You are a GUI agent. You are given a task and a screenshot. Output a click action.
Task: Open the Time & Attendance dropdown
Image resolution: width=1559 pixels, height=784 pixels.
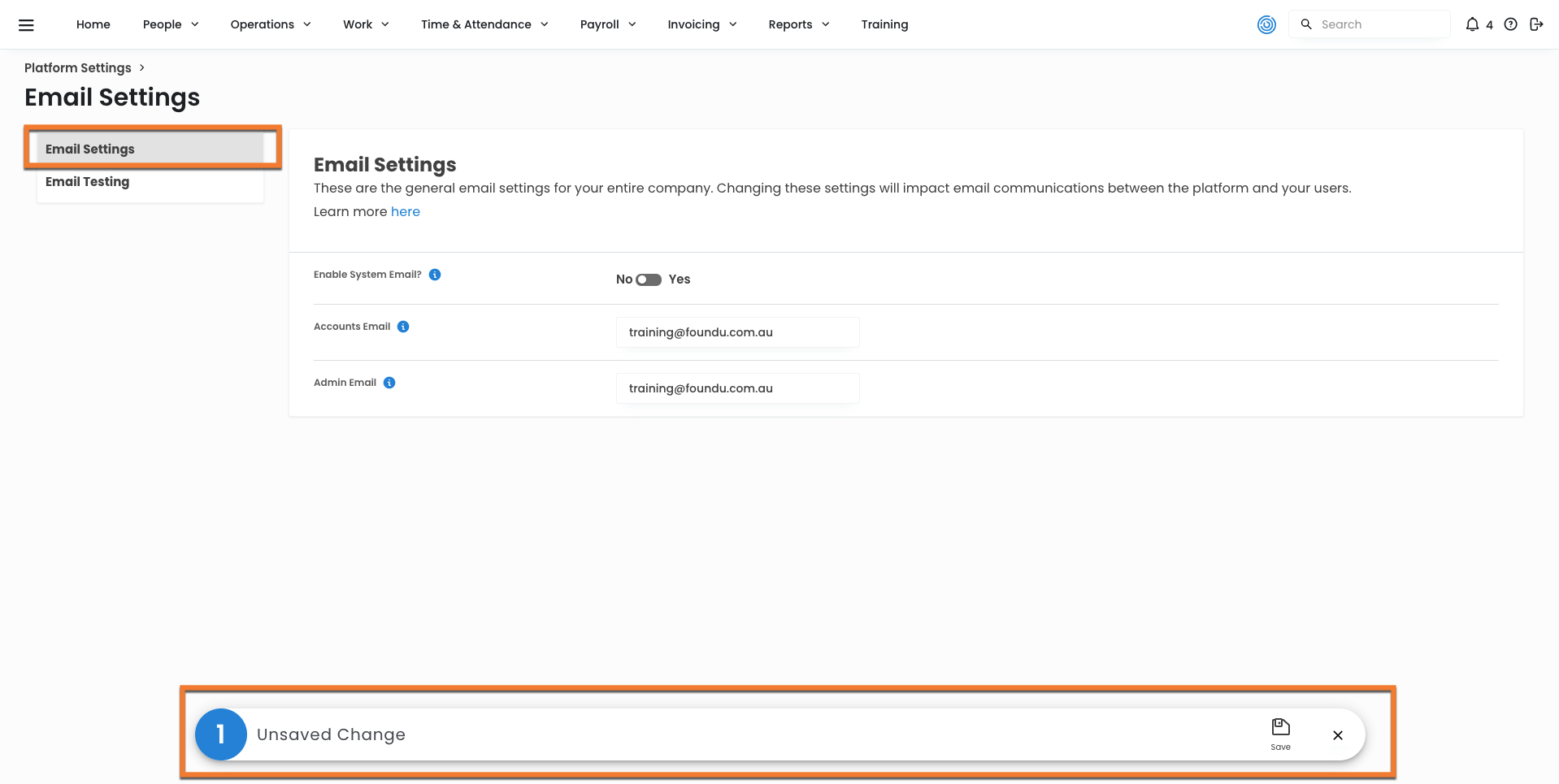click(484, 24)
